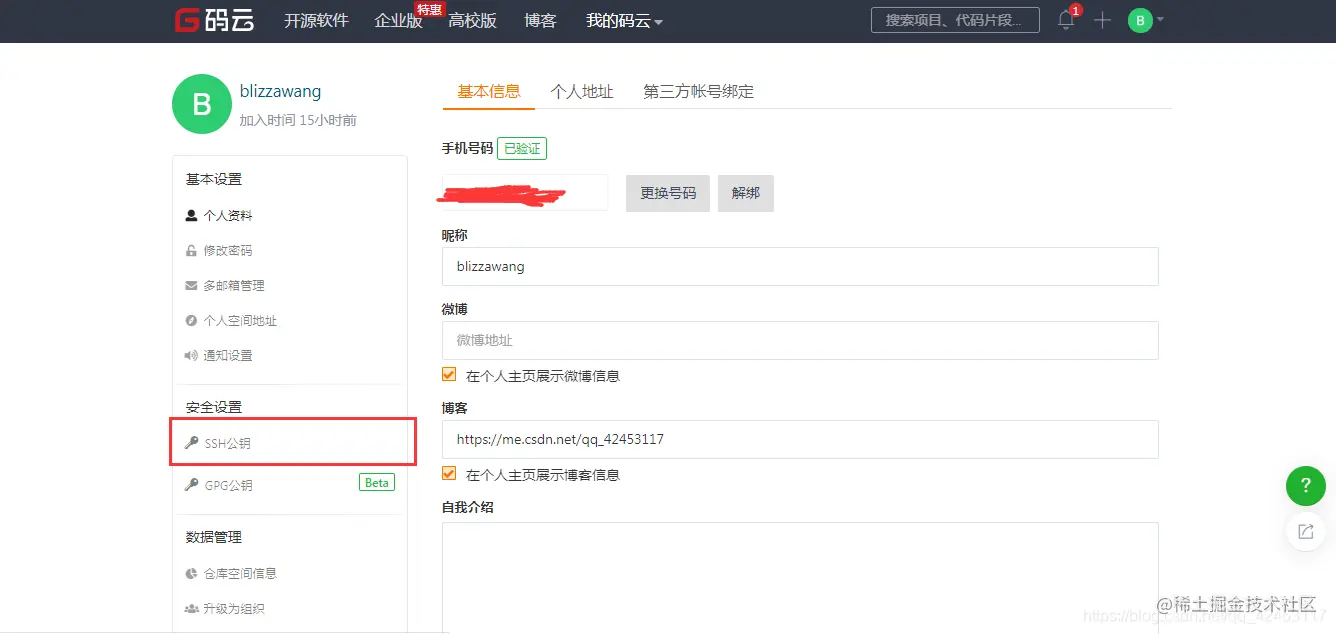Open 博客 in top navigation
The height and width of the screenshot is (634, 1336).
540,20
